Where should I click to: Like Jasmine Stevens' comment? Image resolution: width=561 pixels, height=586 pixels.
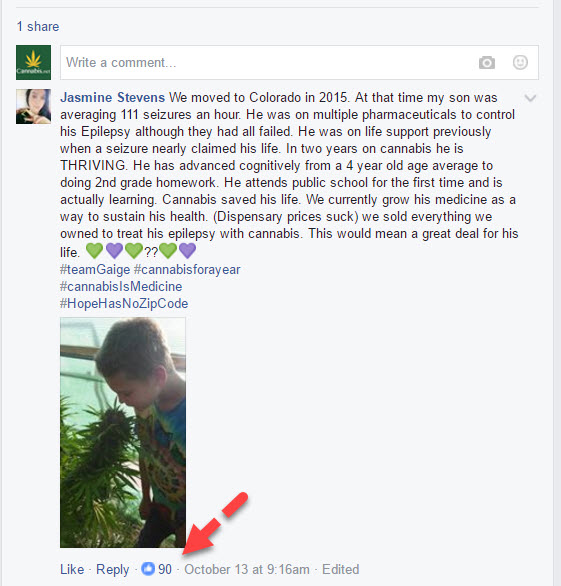(x=72, y=569)
